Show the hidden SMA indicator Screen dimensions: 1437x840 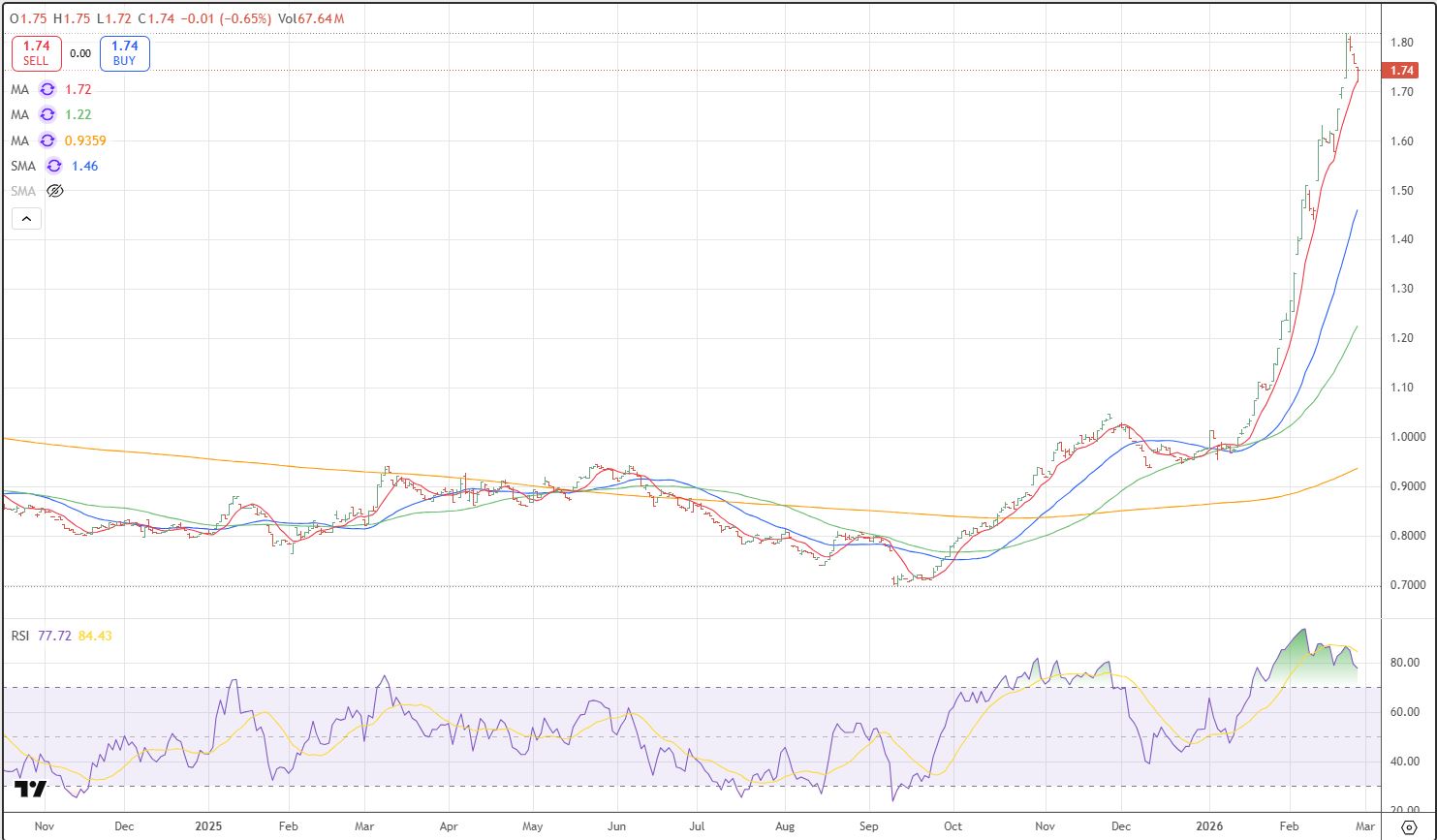pos(55,191)
